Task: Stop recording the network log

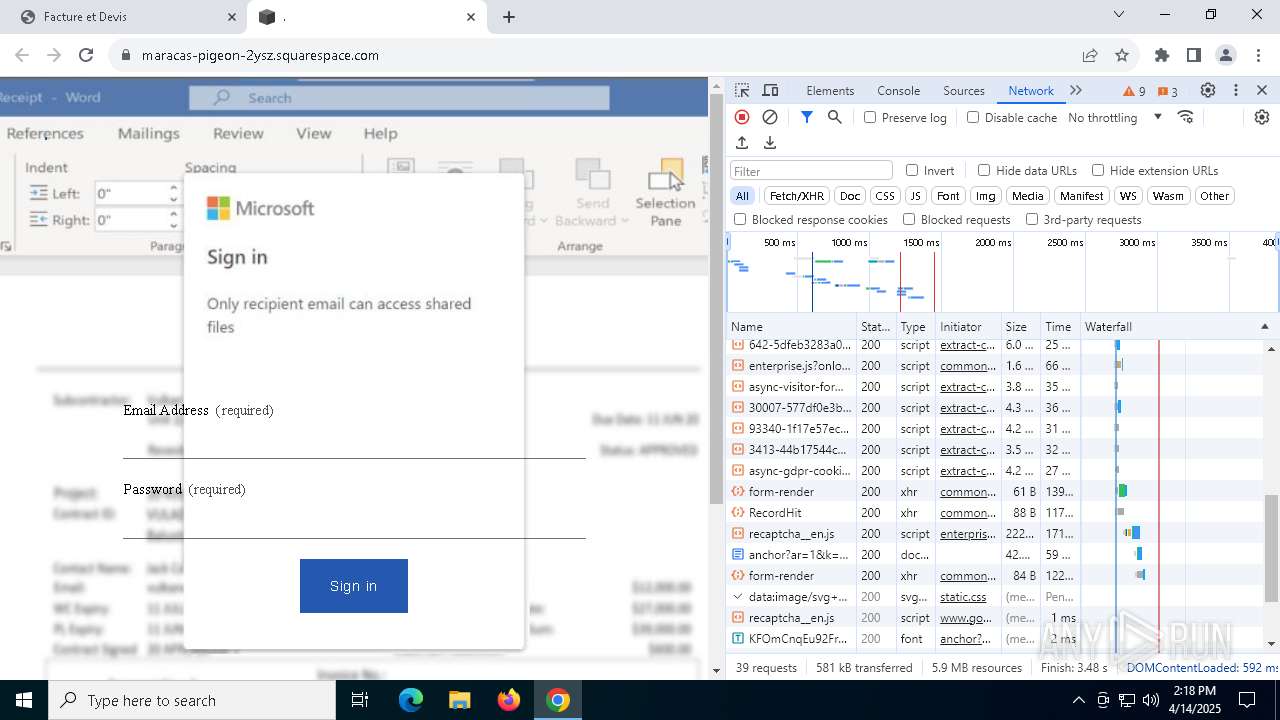Action: pyautogui.click(x=742, y=117)
